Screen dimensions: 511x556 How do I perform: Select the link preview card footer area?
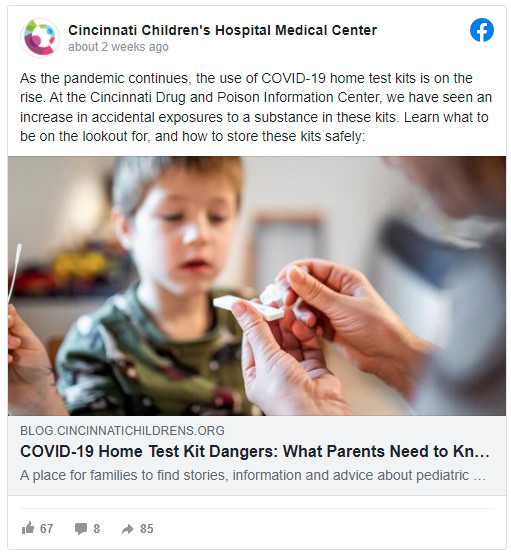click(x=257, y=455)
